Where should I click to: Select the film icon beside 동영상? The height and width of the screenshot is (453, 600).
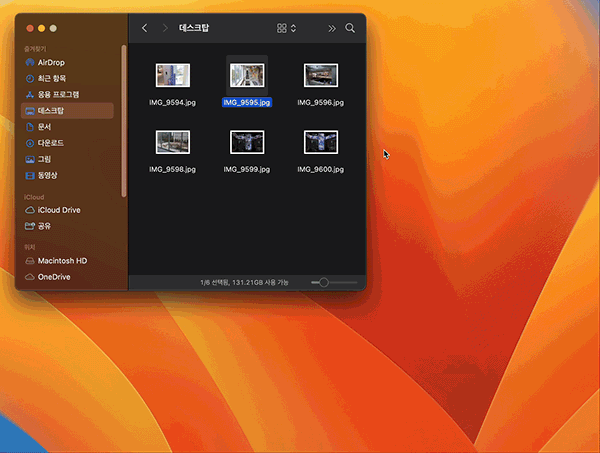click(x=30, y=176)
